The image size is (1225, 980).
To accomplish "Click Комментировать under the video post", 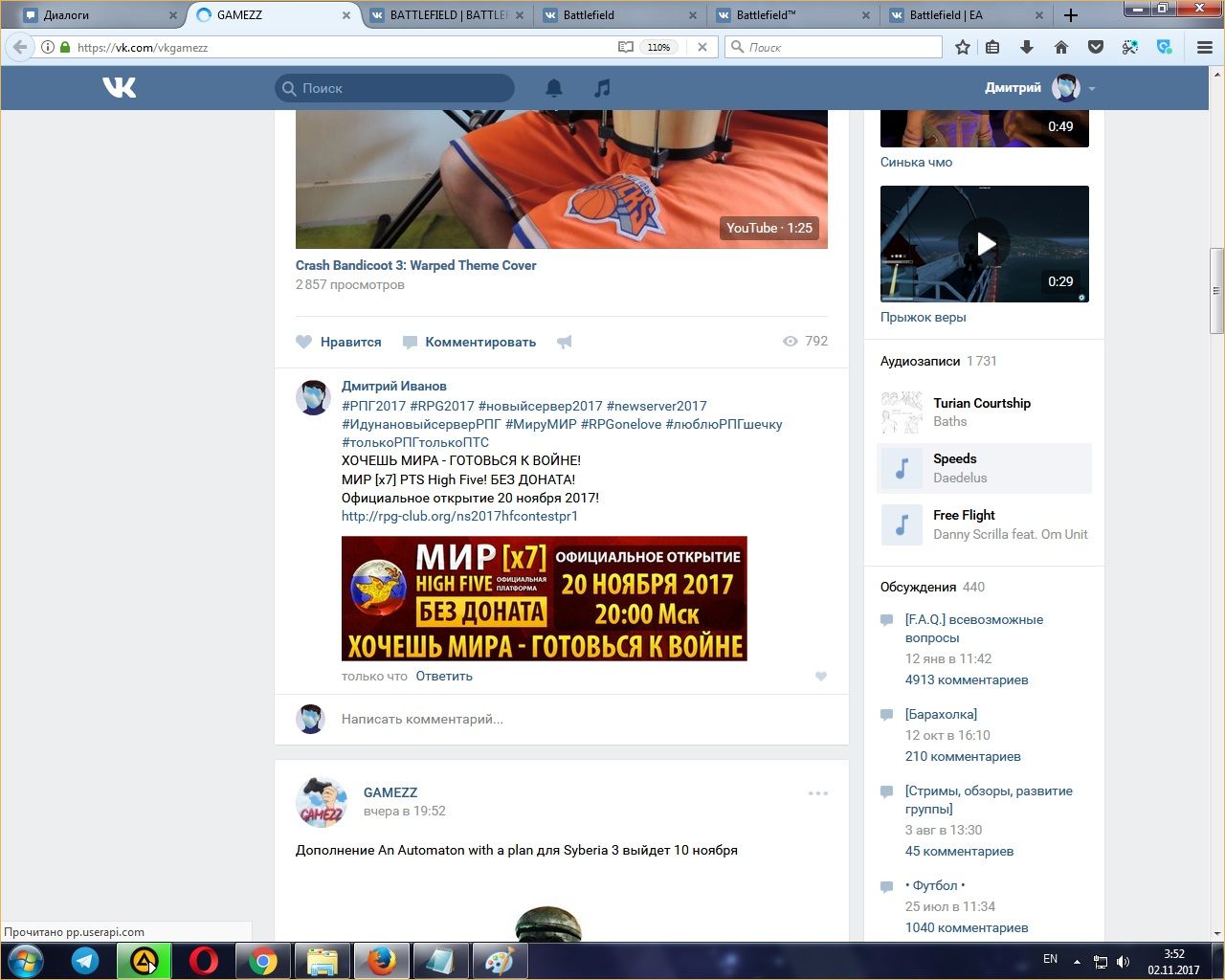I will pos(470,342).
